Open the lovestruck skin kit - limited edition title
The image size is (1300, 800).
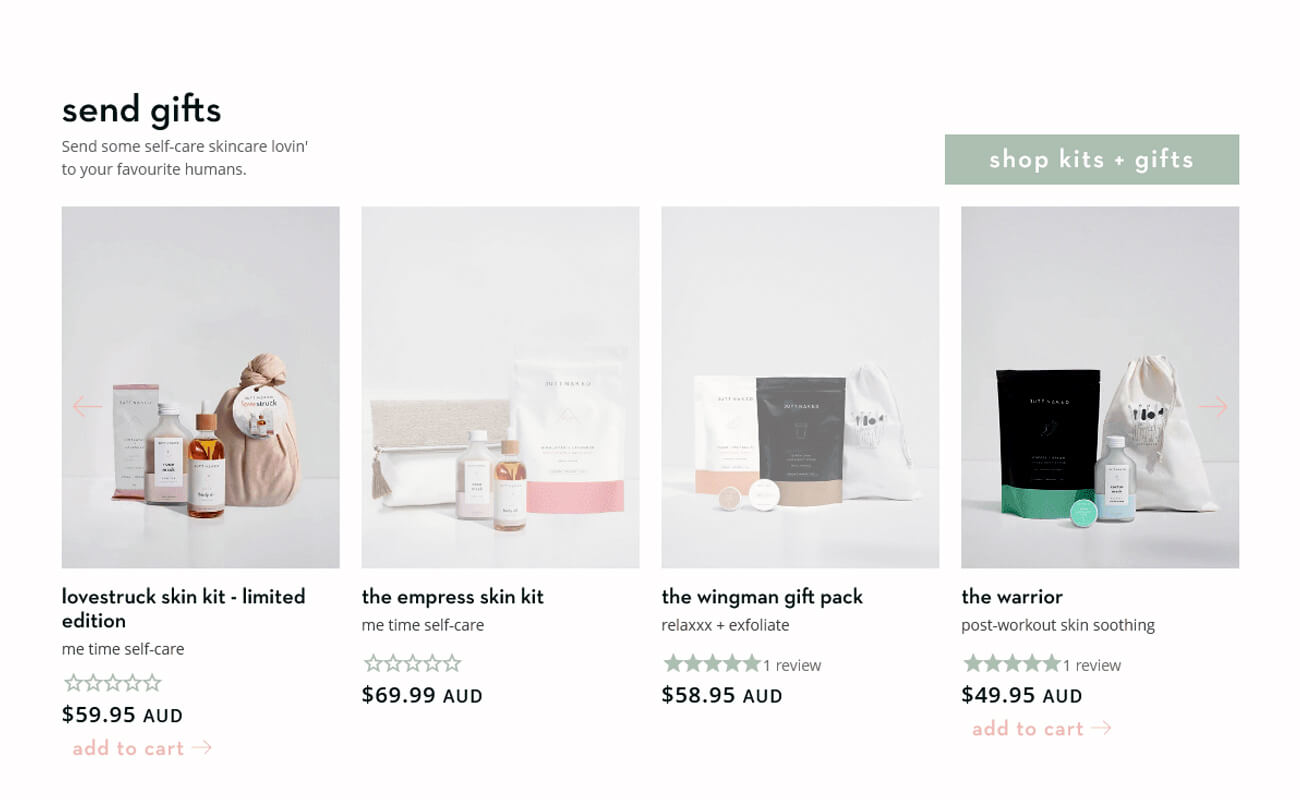click(x=184, y=608)
